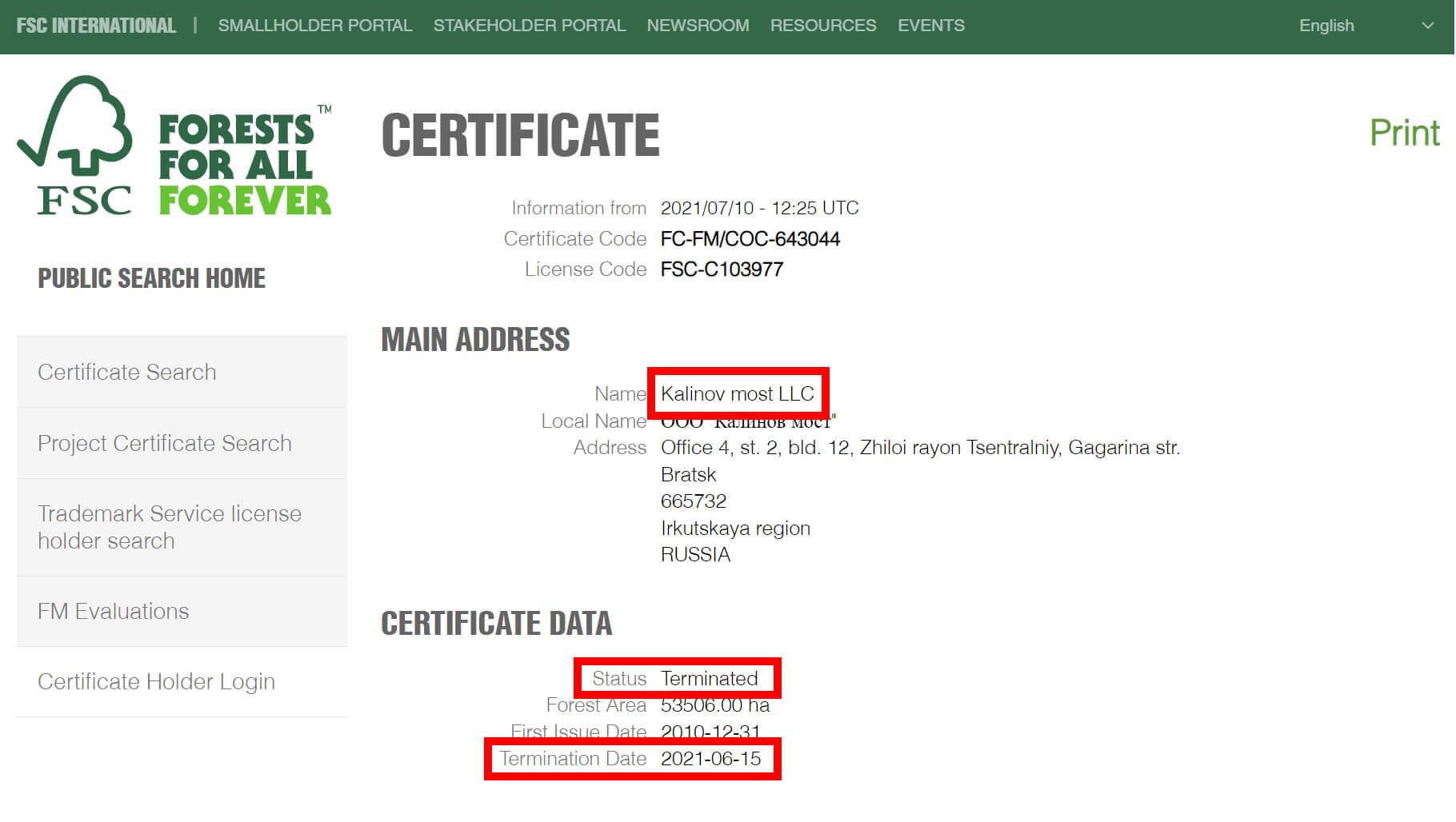Viewport: 1456px width, 822px height.
Task: Click the country RUSSIA
Action: (695, 555)
